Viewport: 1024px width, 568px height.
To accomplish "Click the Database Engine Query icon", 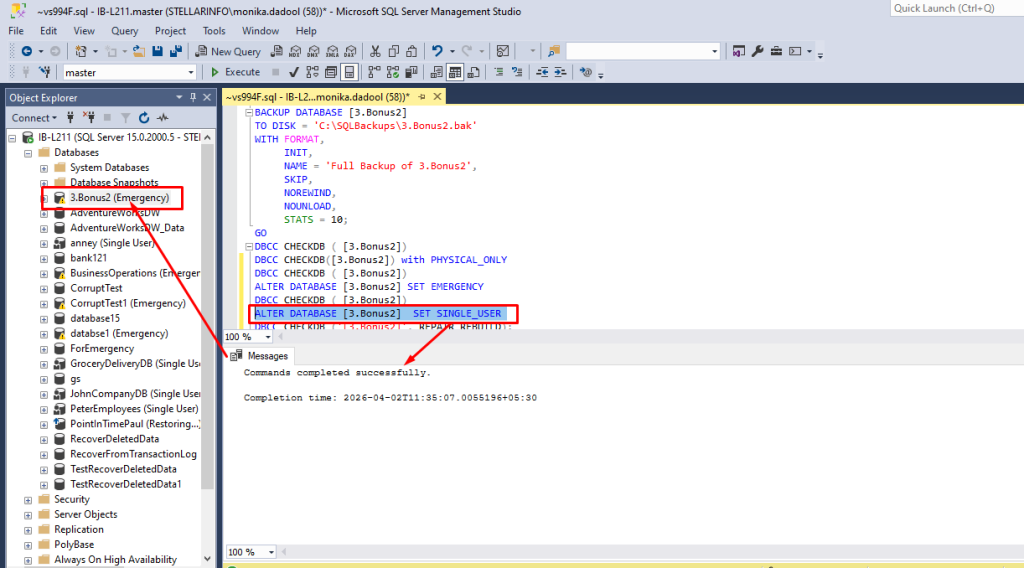I will pyautogui.click(x=277, y=52).
